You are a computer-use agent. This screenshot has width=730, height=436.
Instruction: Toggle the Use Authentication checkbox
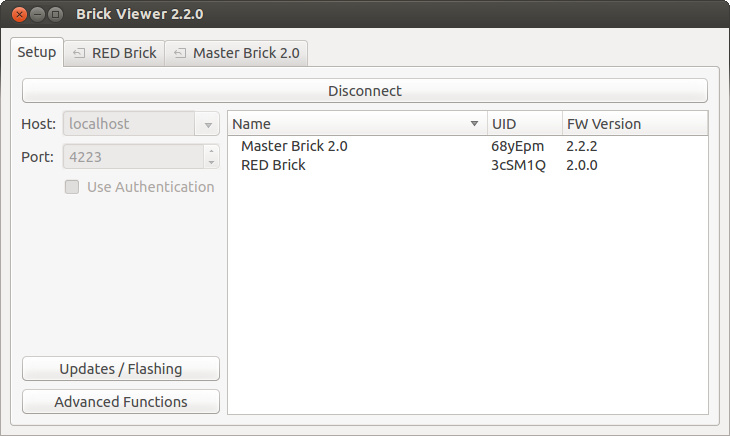(72, 187)
